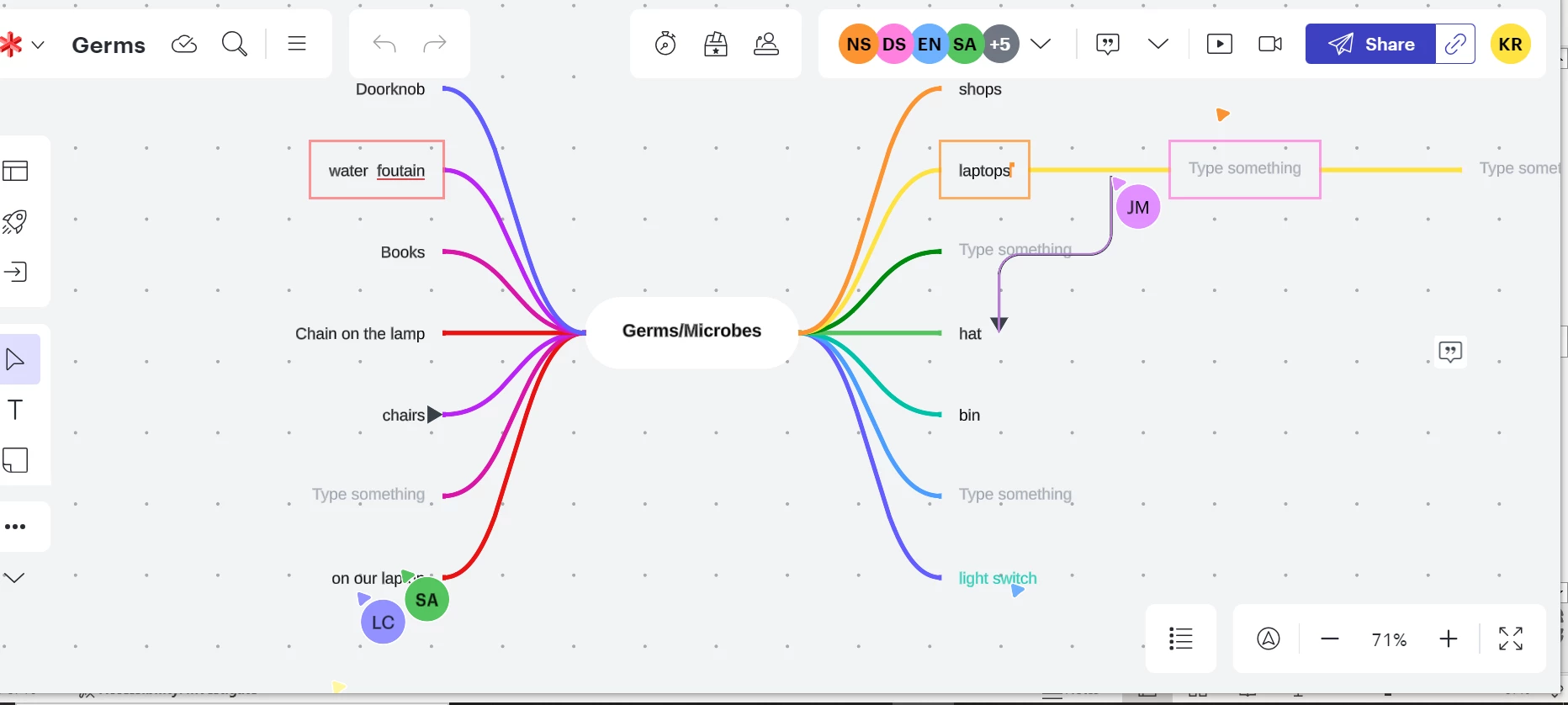Zoom out with minus button

[x=1330, y=639]
